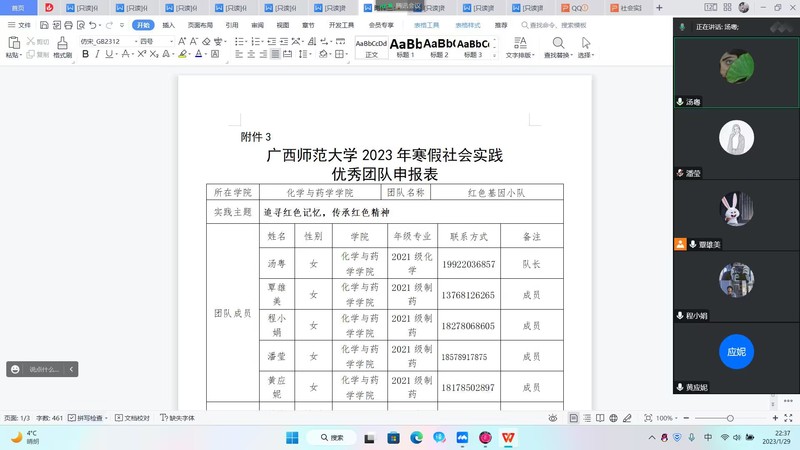
Task: Toggle center text alignment
Action: pos(251,54)
